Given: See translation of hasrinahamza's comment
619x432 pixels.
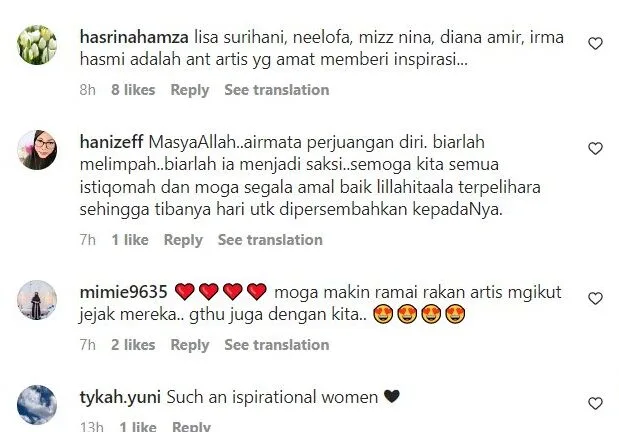Looking at the screenshot, I should pos(277,90).
